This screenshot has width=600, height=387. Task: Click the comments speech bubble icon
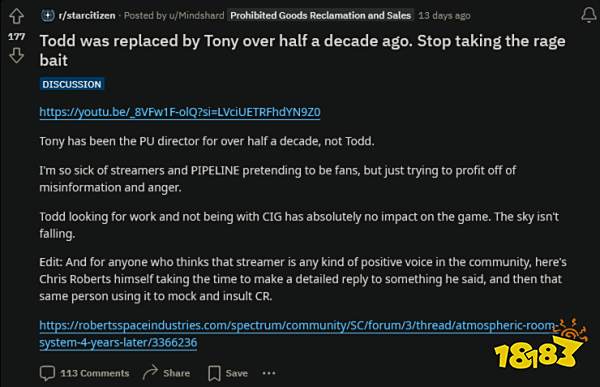47,373
